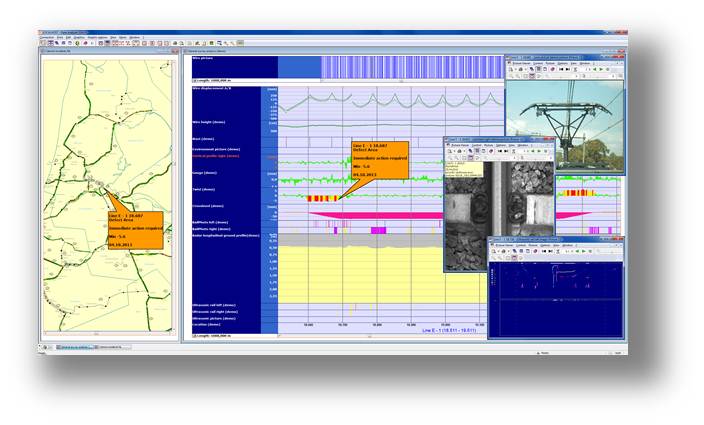Click green next arrow in rail photo viewer
704x425 pixels.
click(539, 151)
